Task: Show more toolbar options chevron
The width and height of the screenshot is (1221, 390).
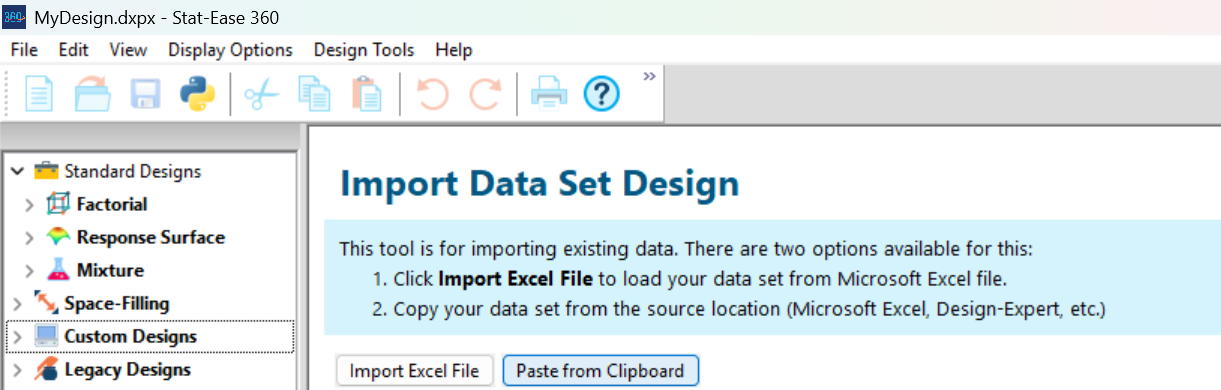Action: coord(649,76)
